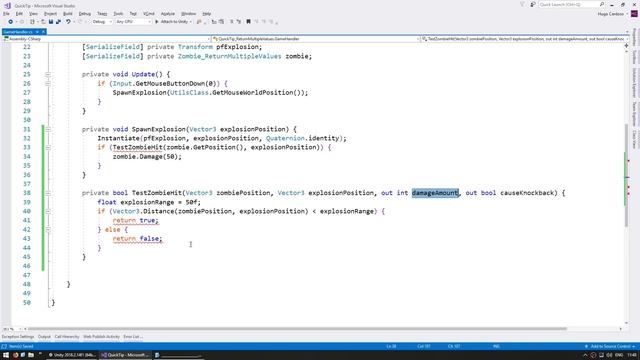Show hidden system tray icons
Screen dimensions: 640x360
(584, 355)
